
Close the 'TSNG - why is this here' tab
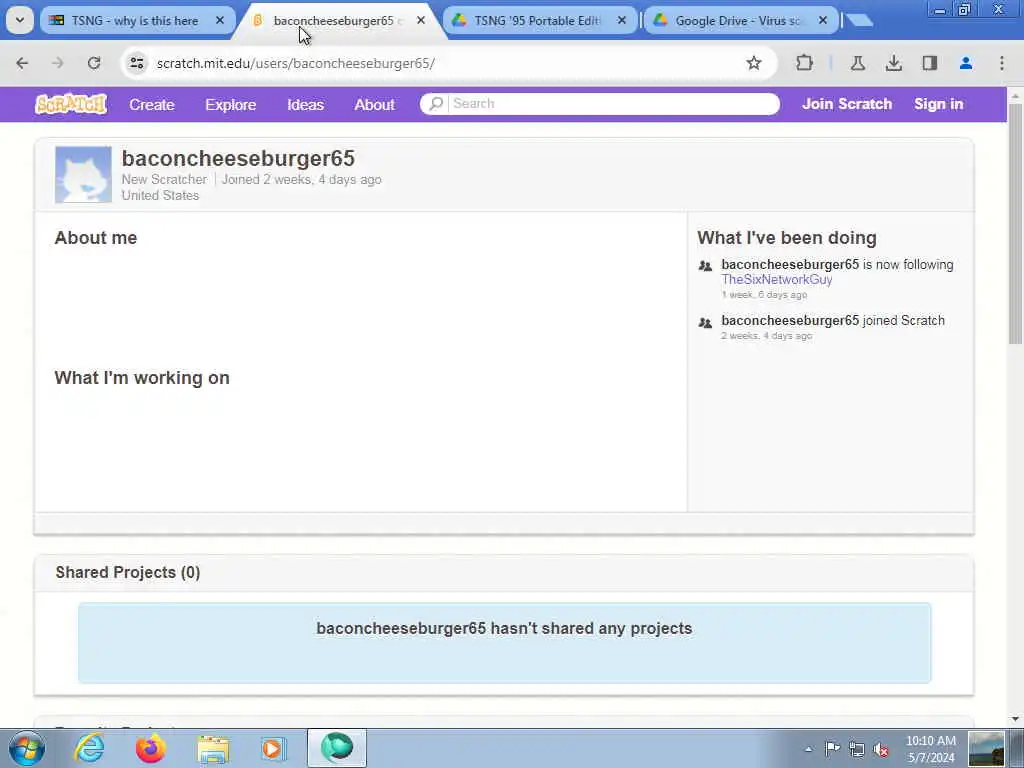(x=220, y=21)
